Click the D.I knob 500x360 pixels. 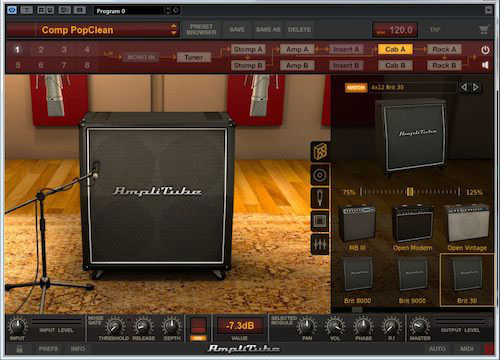pos(391,327)
